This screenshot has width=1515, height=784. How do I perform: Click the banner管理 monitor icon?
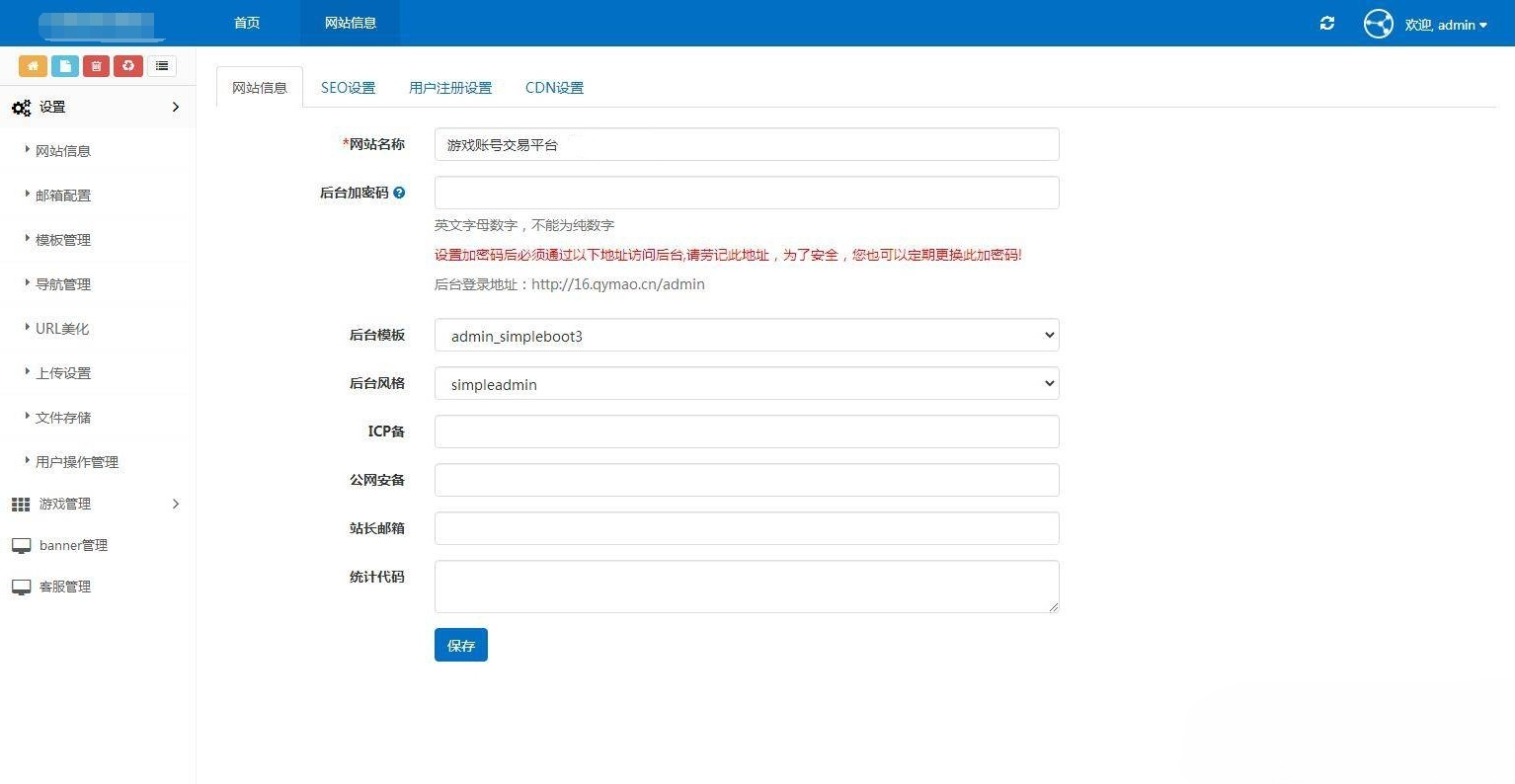click(x=21, y=544)
